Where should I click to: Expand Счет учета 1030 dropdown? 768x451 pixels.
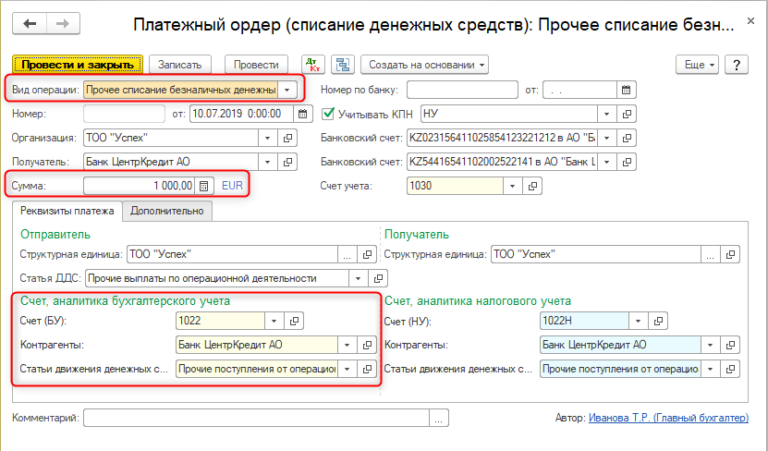coord(514,186)
